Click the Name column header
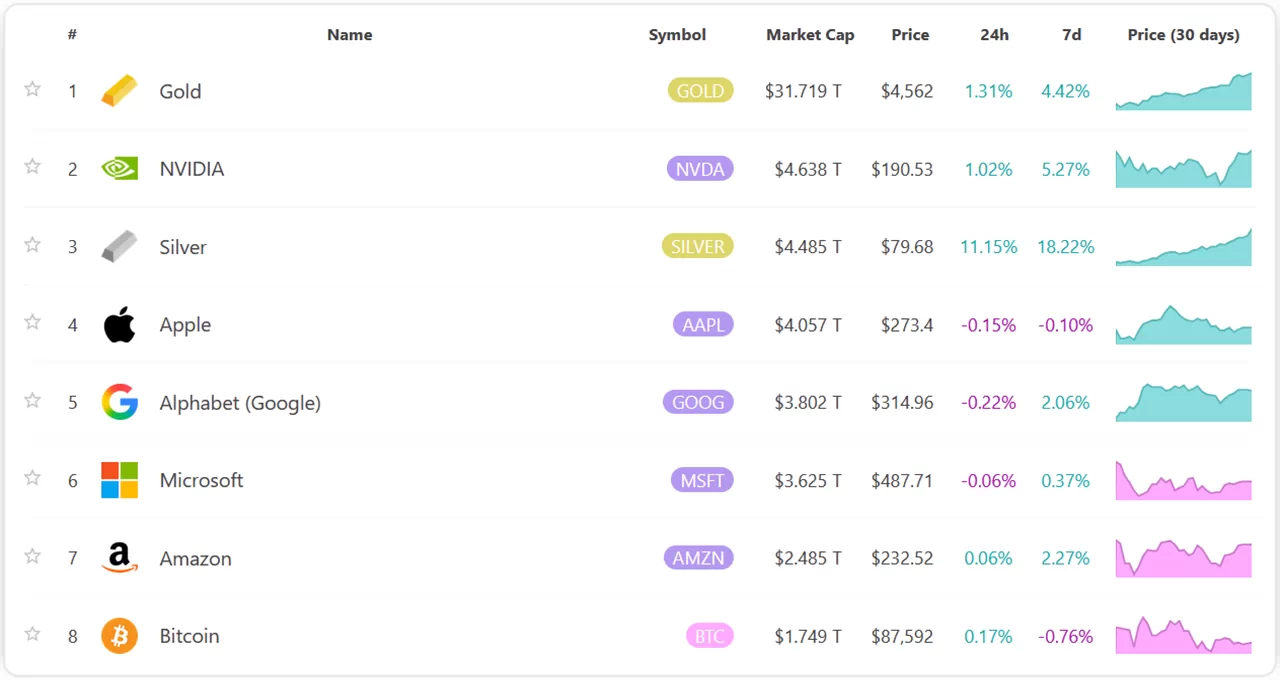 point(349,35)
